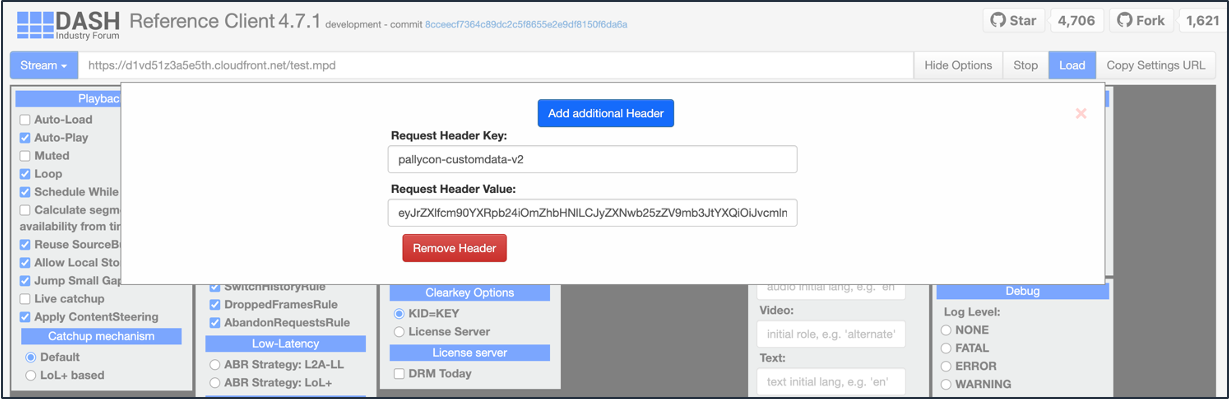Click text initial lang input
The height and width of the screenshot is (400, 1230).
tap(831, 381)
